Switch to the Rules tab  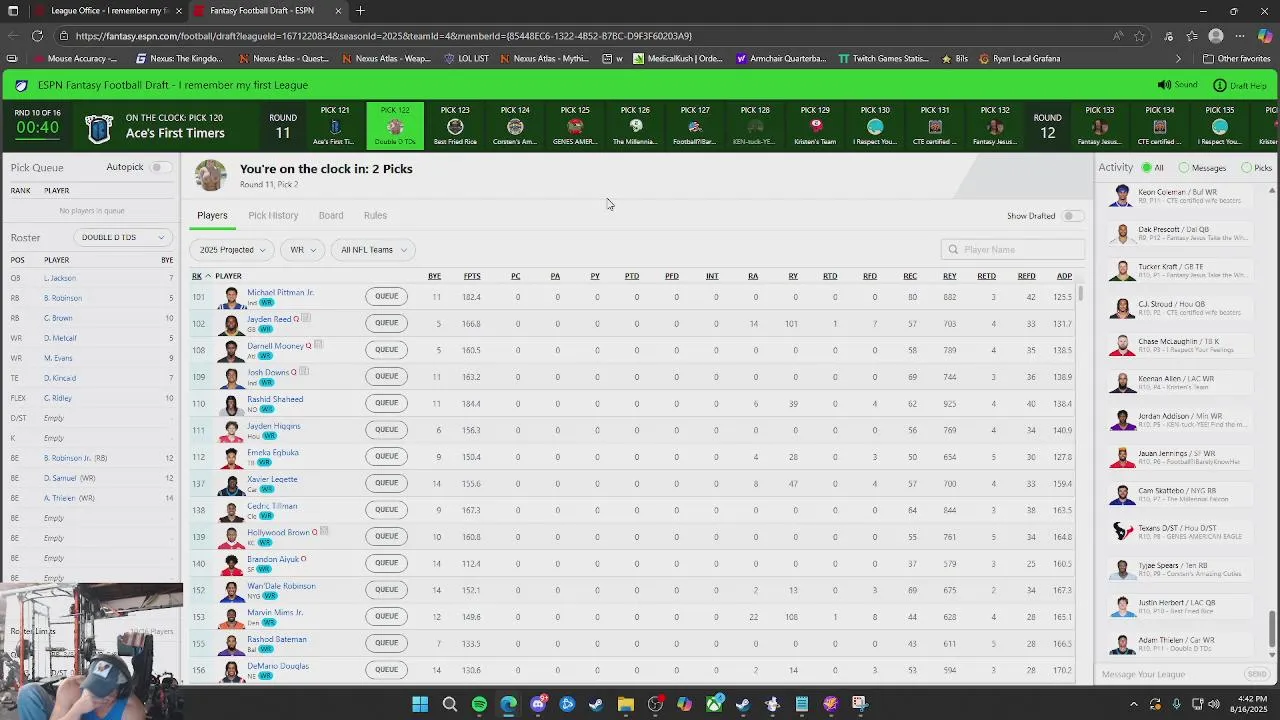[x=375, y=216]
